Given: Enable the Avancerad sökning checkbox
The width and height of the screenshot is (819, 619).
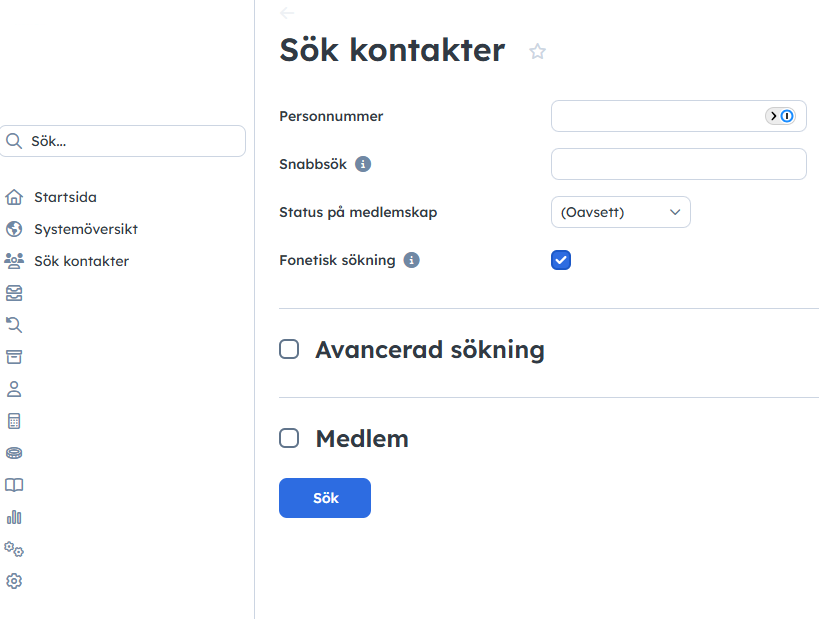Looking at the screenshot, I should click(289, 349).
